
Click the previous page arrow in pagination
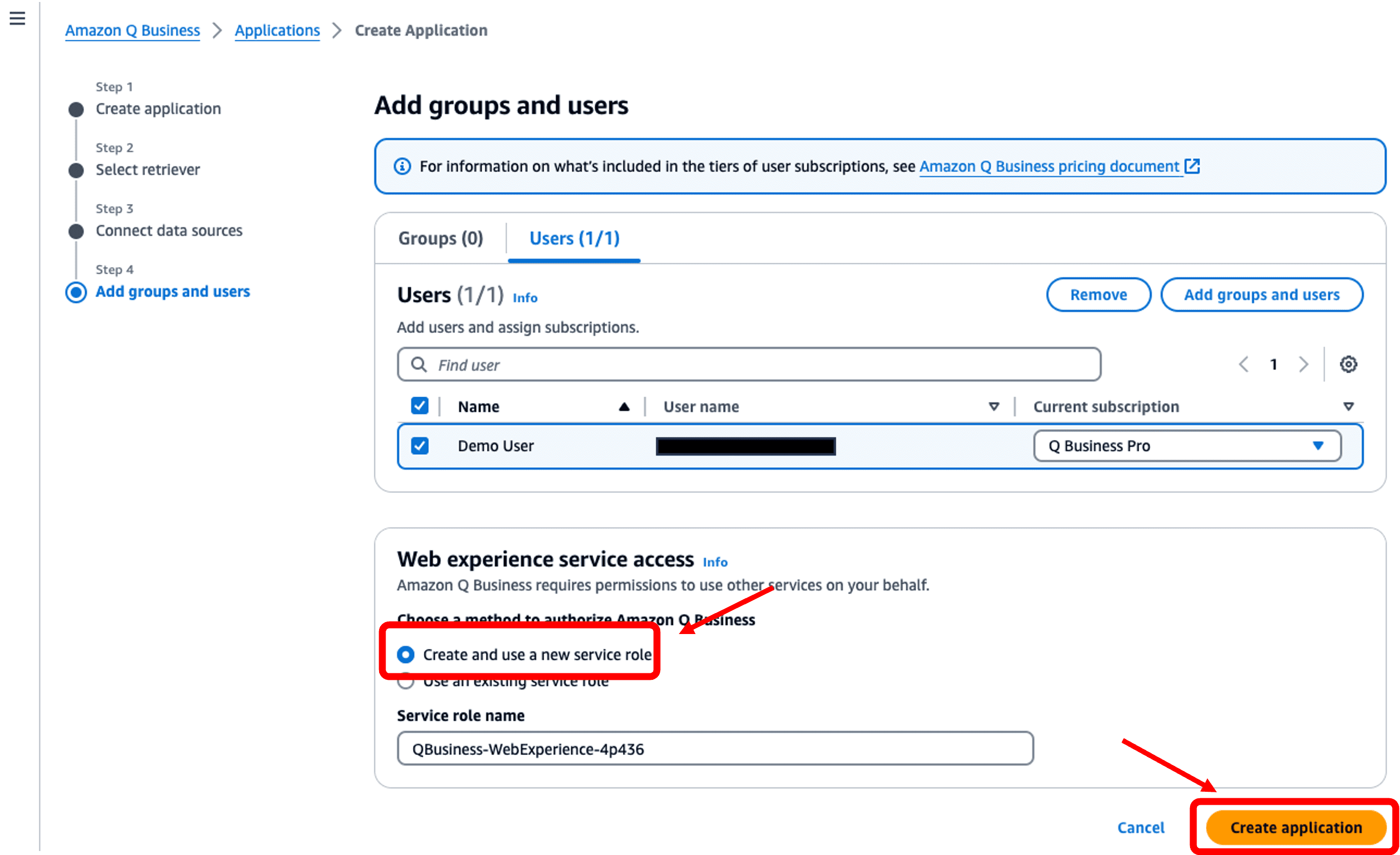click(1244, 364)
